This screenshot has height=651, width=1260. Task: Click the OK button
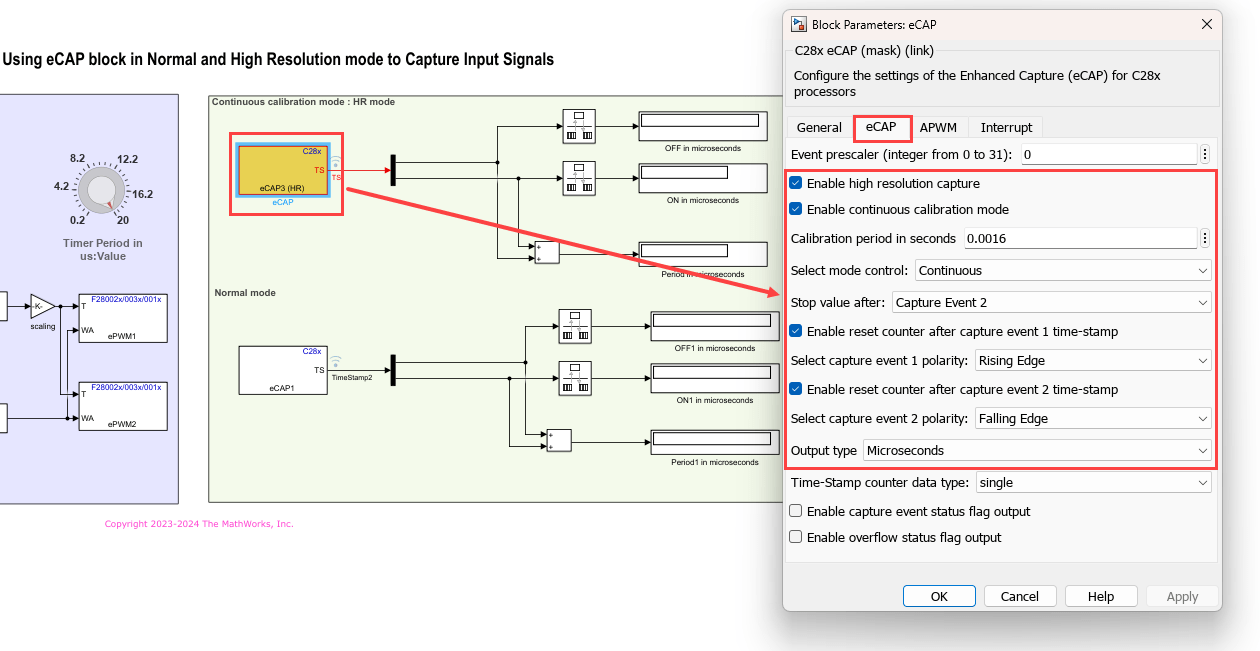coord(939,596)
